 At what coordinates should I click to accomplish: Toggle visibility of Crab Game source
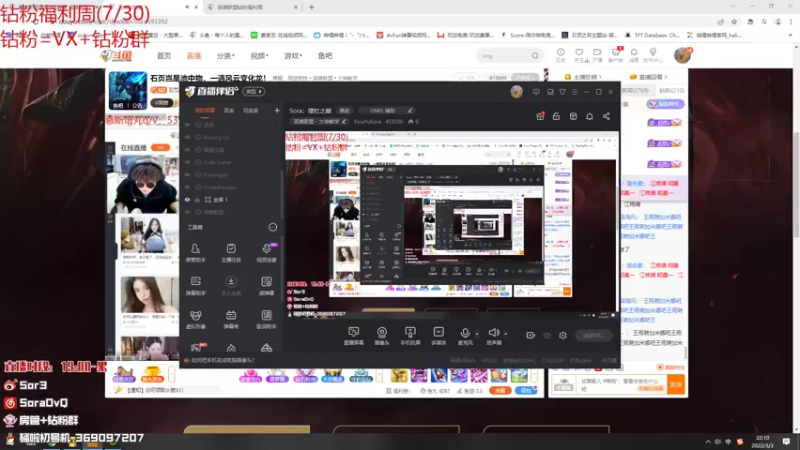coord(187,162)
